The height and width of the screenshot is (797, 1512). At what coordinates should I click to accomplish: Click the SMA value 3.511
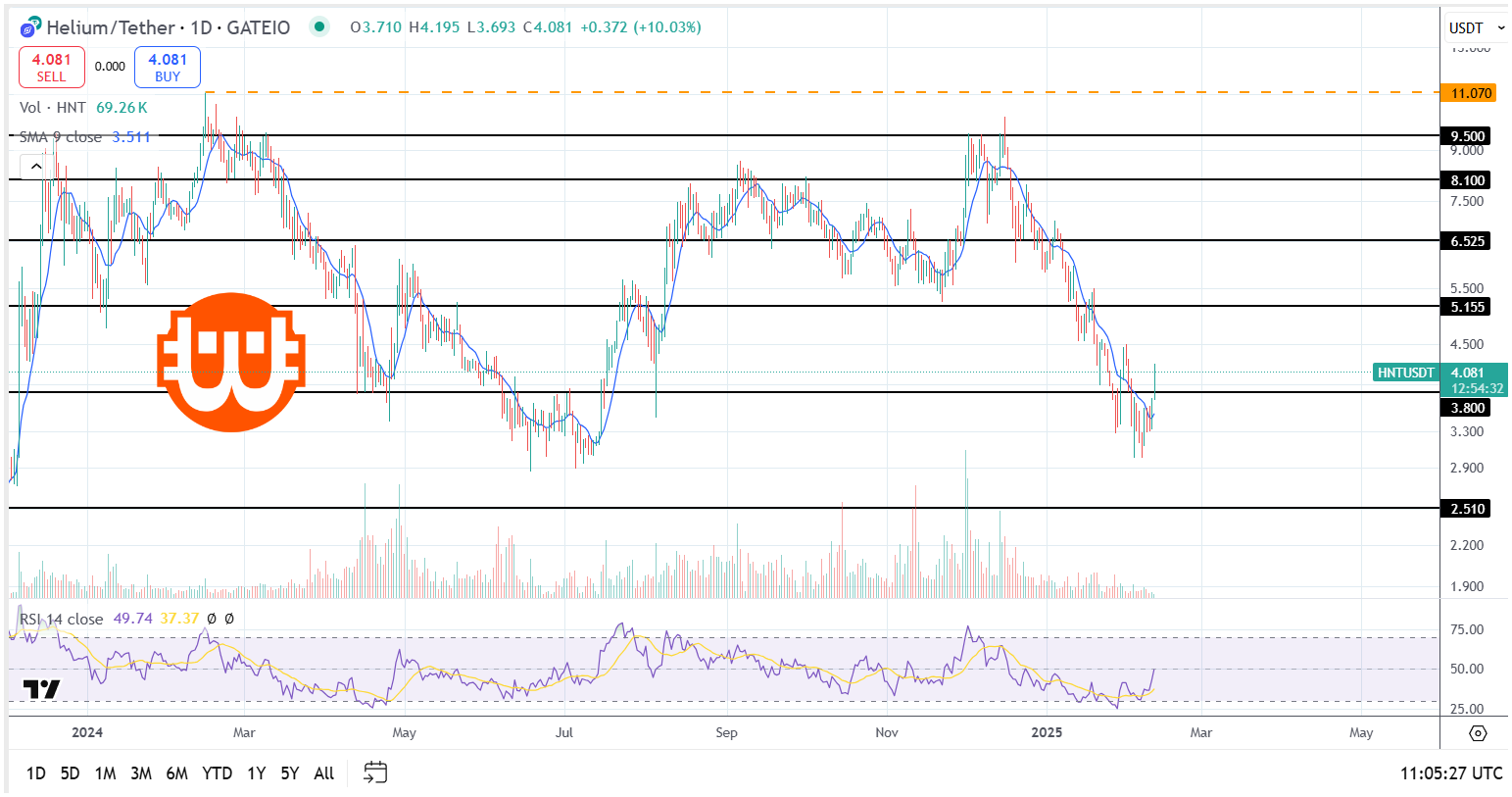point(131,137)
